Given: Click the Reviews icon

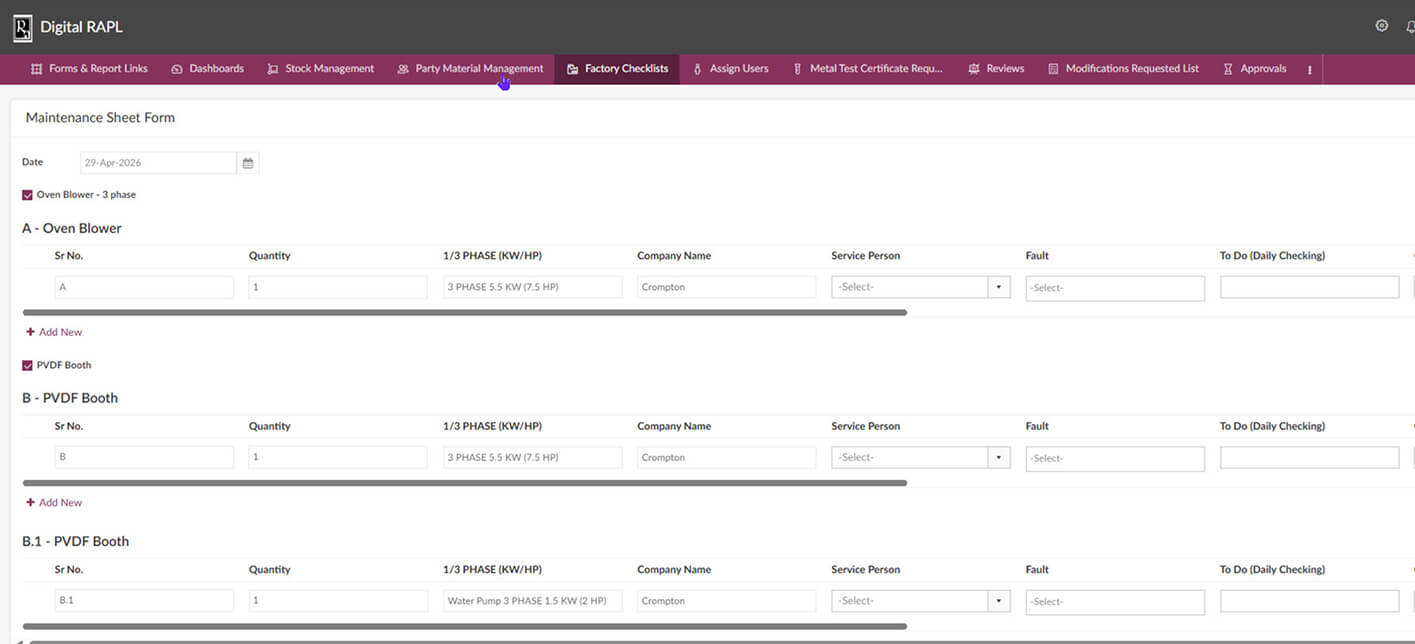Looking at the screenshot, I should [x=974, y=69].
